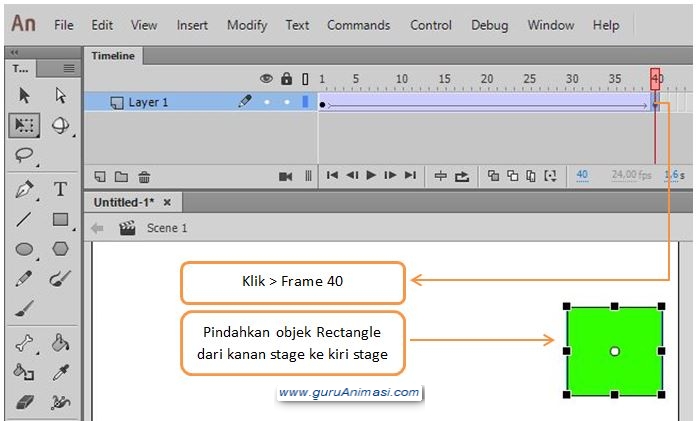Select the Ink Bottle tool
This screenshot has height=421, width=698.
(24, 372)
